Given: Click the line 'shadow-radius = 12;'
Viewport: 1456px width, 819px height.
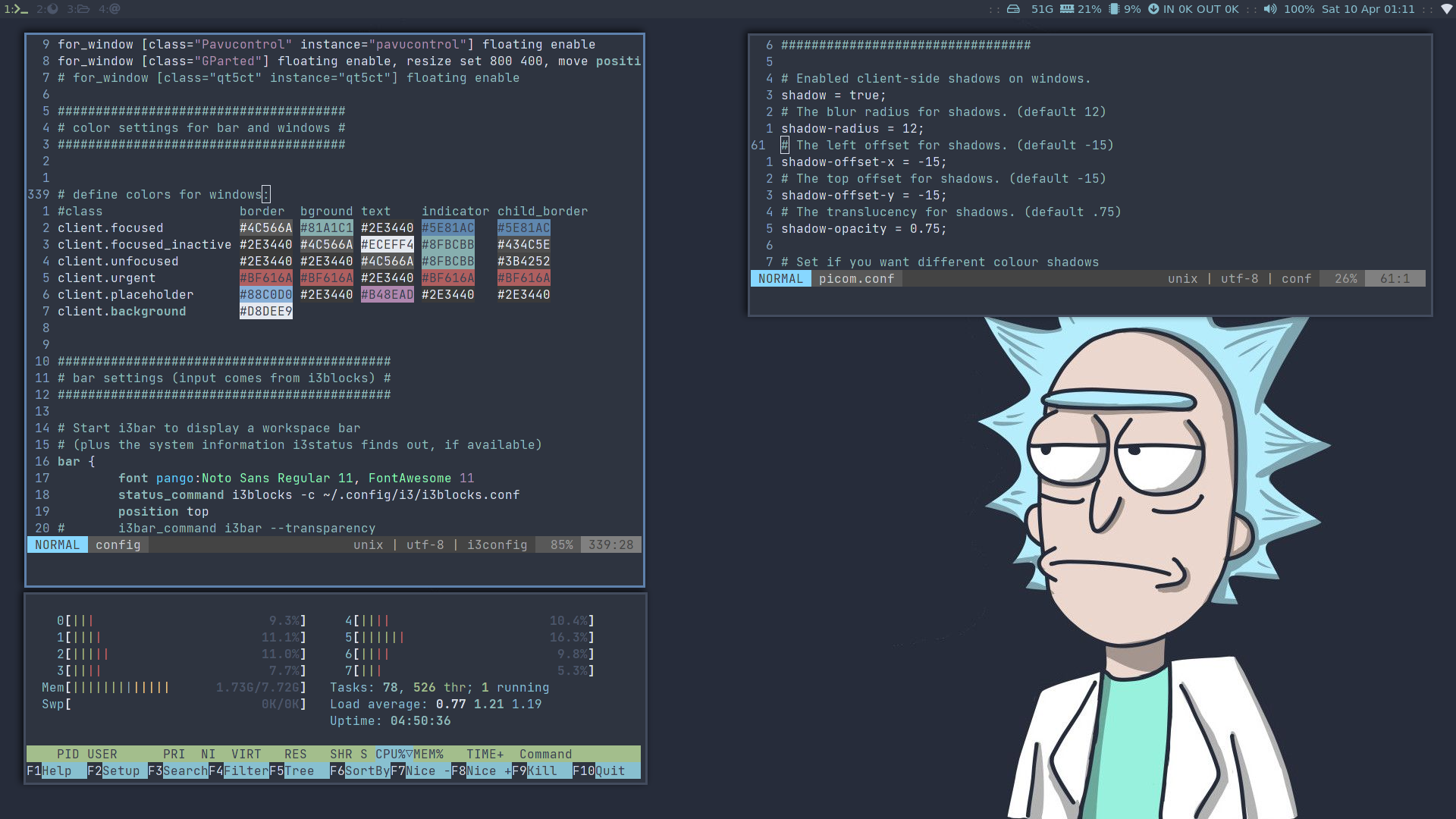Looking at the screenshot, I should pos(852,129).
